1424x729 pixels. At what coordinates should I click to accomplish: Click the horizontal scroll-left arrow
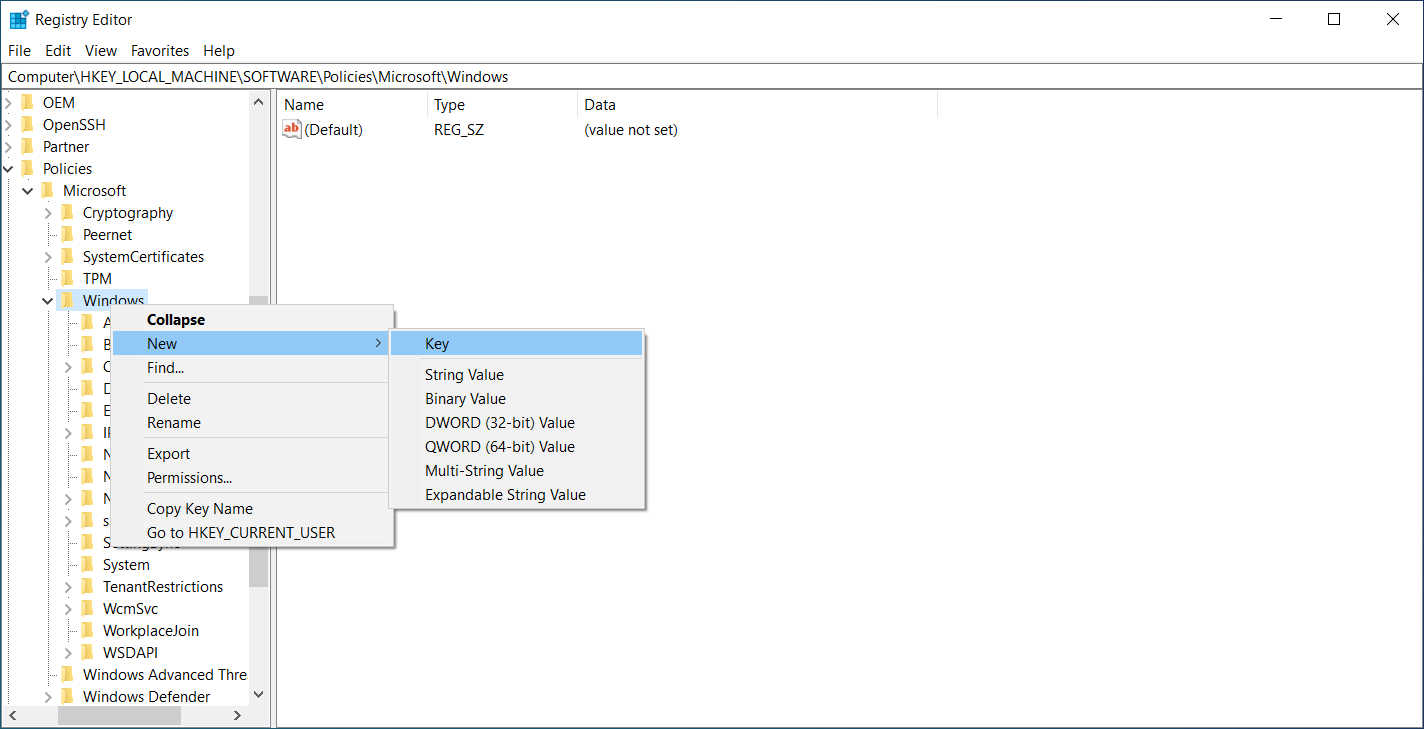coord(13,715)
